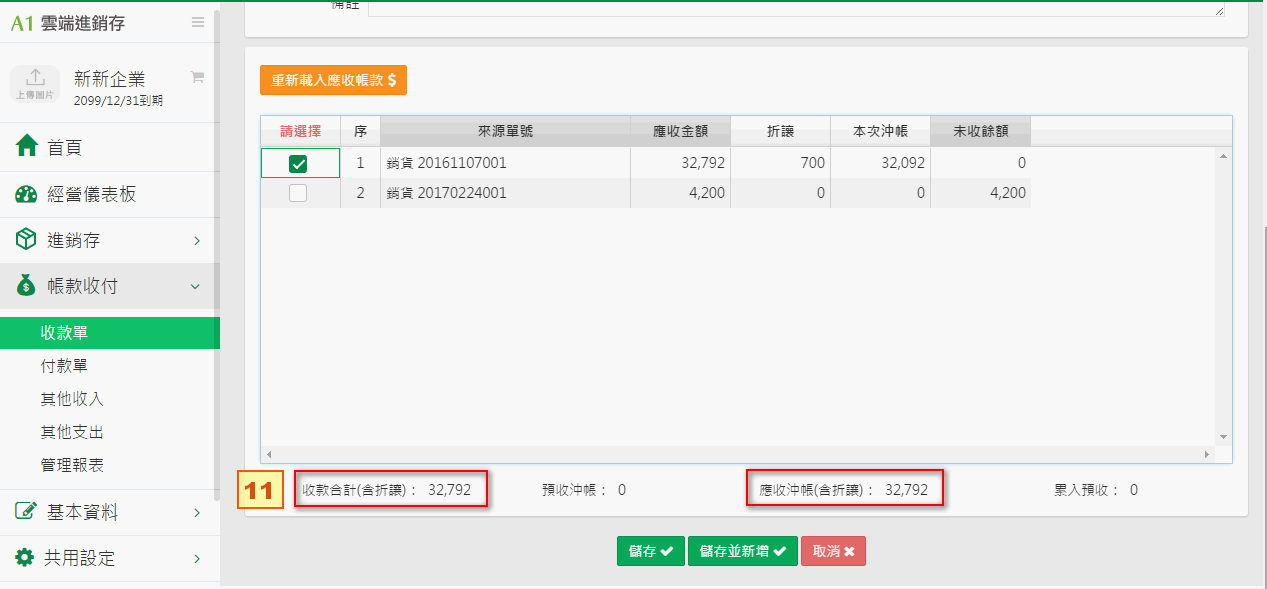This screenshot has width=1267, height=589.
Task: Click the 32,792 應收金額 cell in row 1
Action: point(680,163)
